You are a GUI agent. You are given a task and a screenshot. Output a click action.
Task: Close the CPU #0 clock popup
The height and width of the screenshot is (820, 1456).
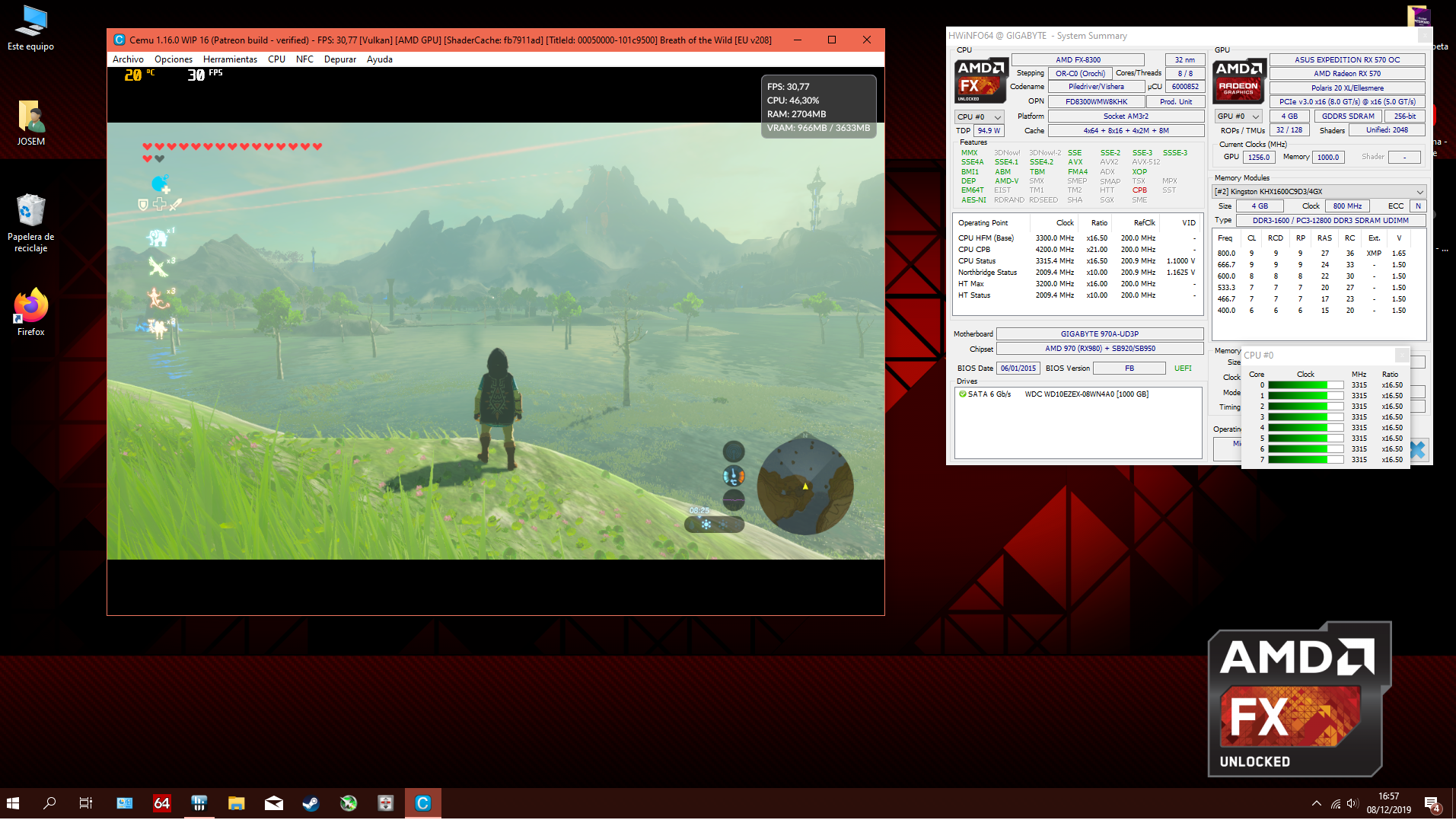click(1401, 355)
